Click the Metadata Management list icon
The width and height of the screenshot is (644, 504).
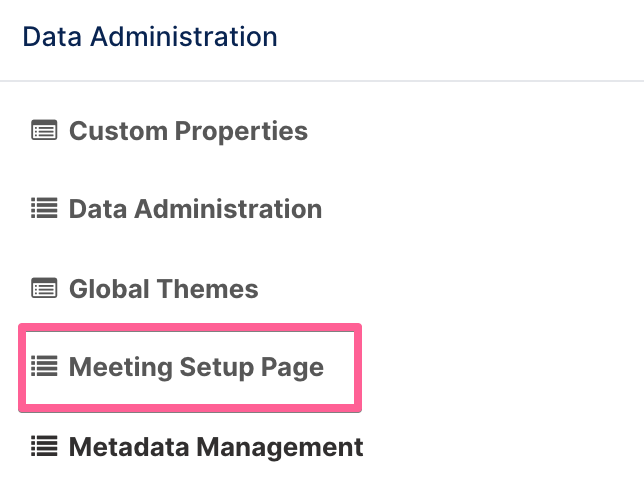click(44, 446)
